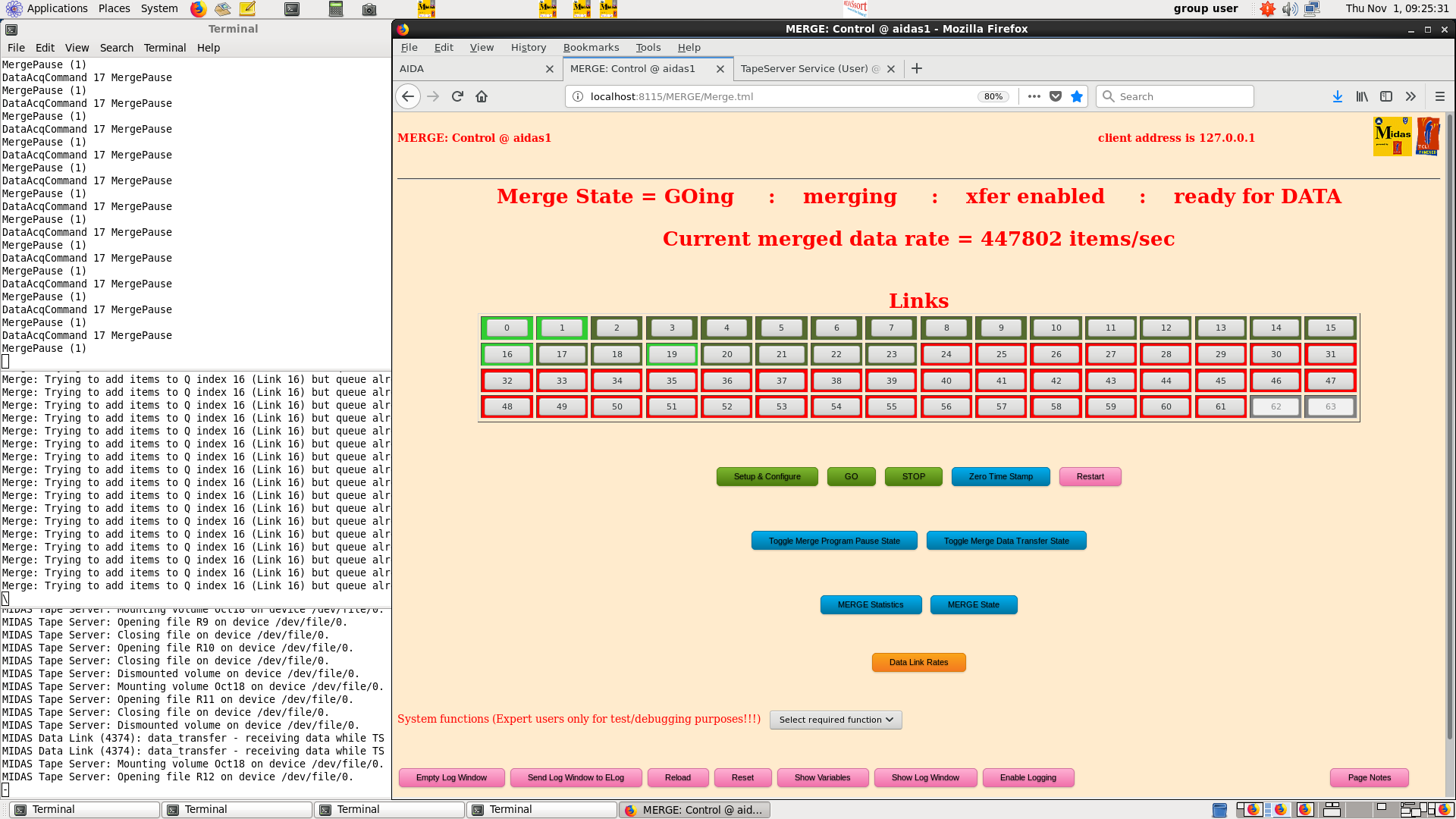1456x819 pixels.
Task: Launch Firefox from top panel icon
Action: 198,9
